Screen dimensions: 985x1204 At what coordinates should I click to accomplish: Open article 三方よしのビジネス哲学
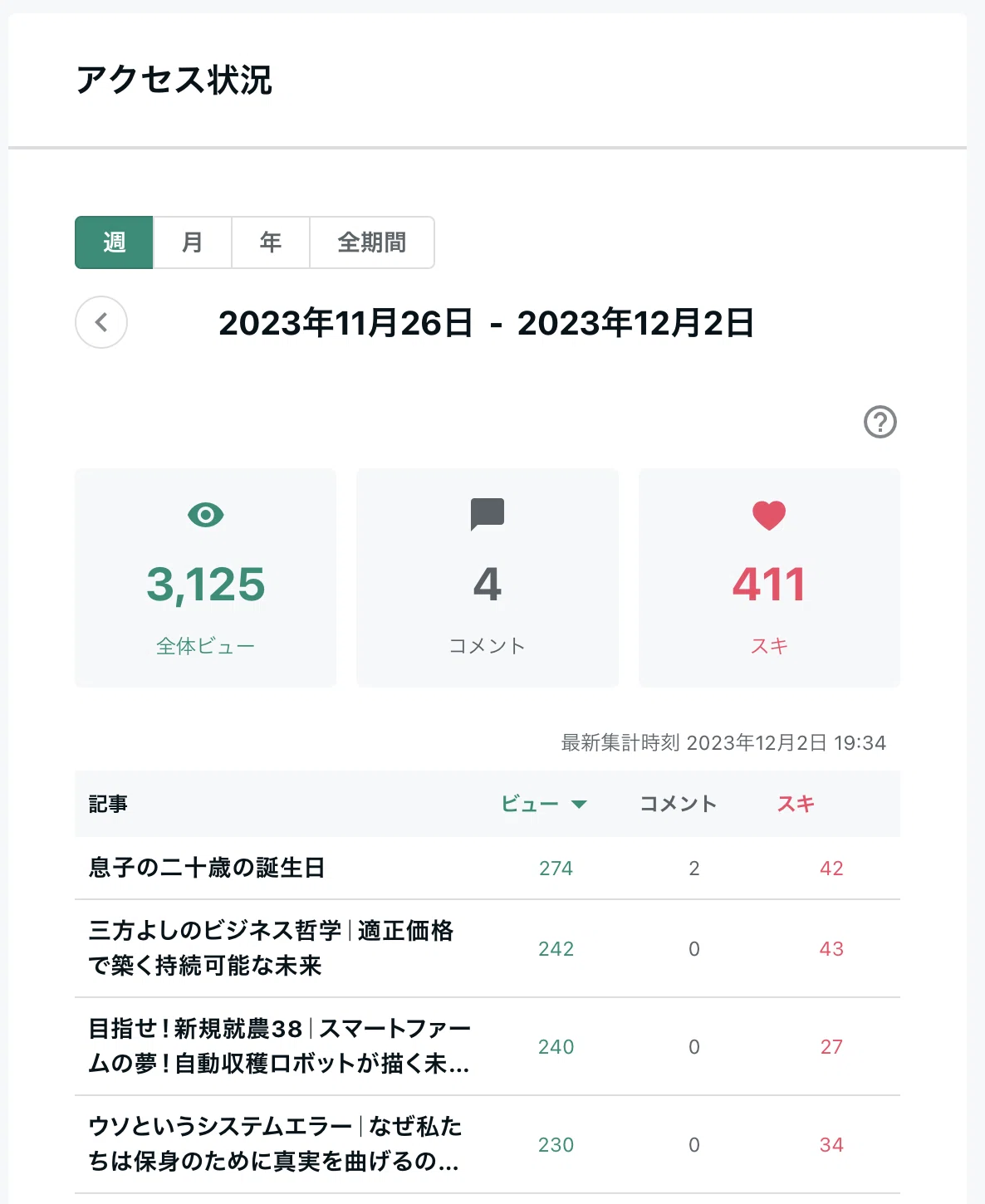click(x=271, y=948)
